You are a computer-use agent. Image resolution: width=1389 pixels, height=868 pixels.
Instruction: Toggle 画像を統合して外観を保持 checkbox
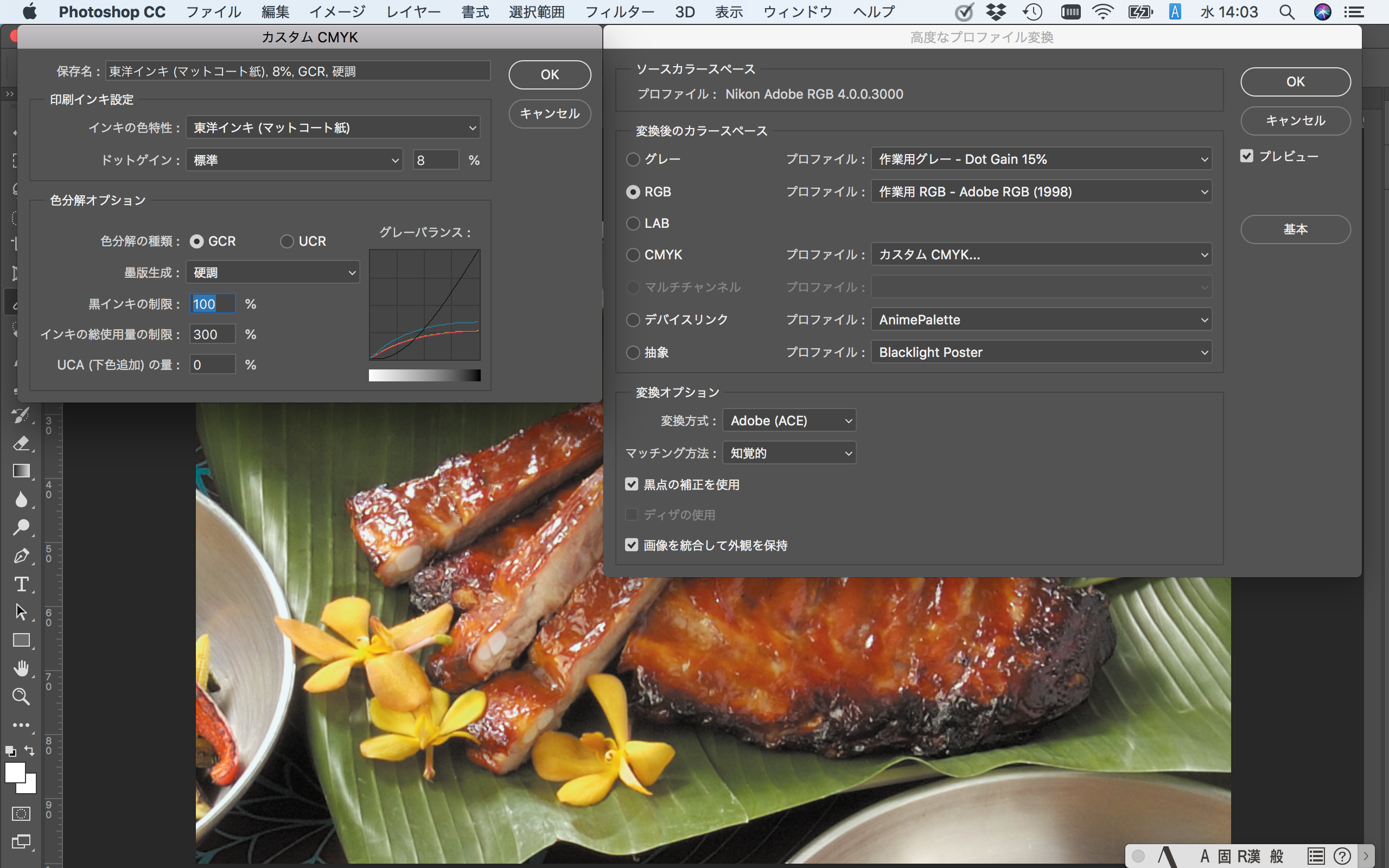click(x=632, y=545)
